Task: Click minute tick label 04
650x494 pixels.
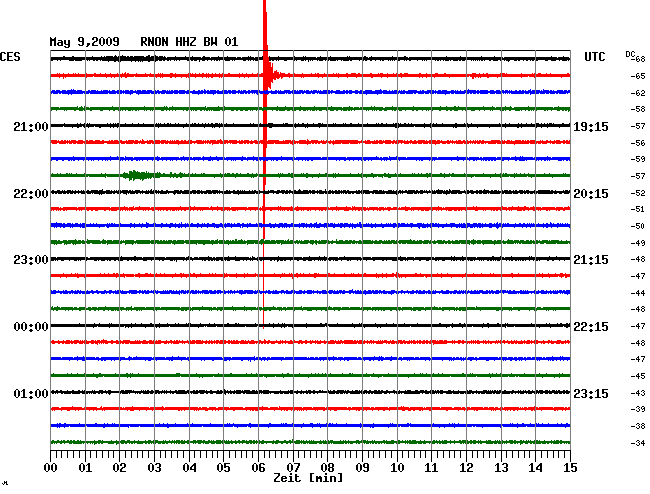Action: (x=189, y=468)
